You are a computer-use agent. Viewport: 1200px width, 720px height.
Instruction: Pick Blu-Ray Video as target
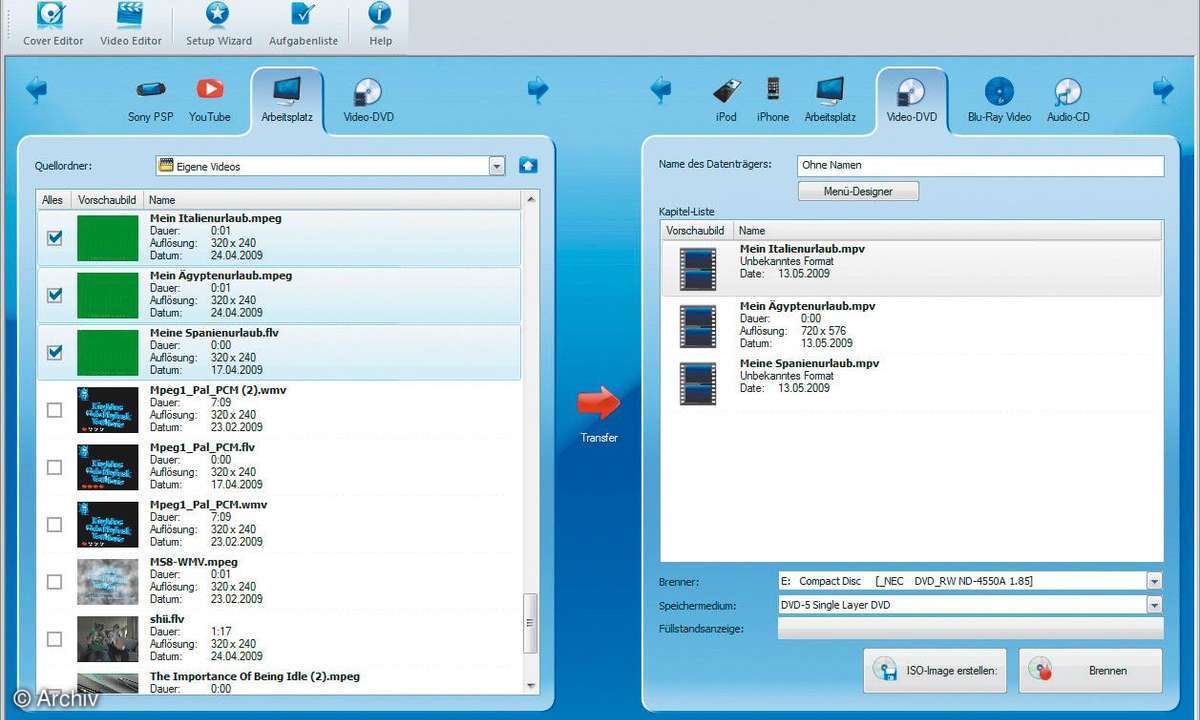[x=999, y=100]
